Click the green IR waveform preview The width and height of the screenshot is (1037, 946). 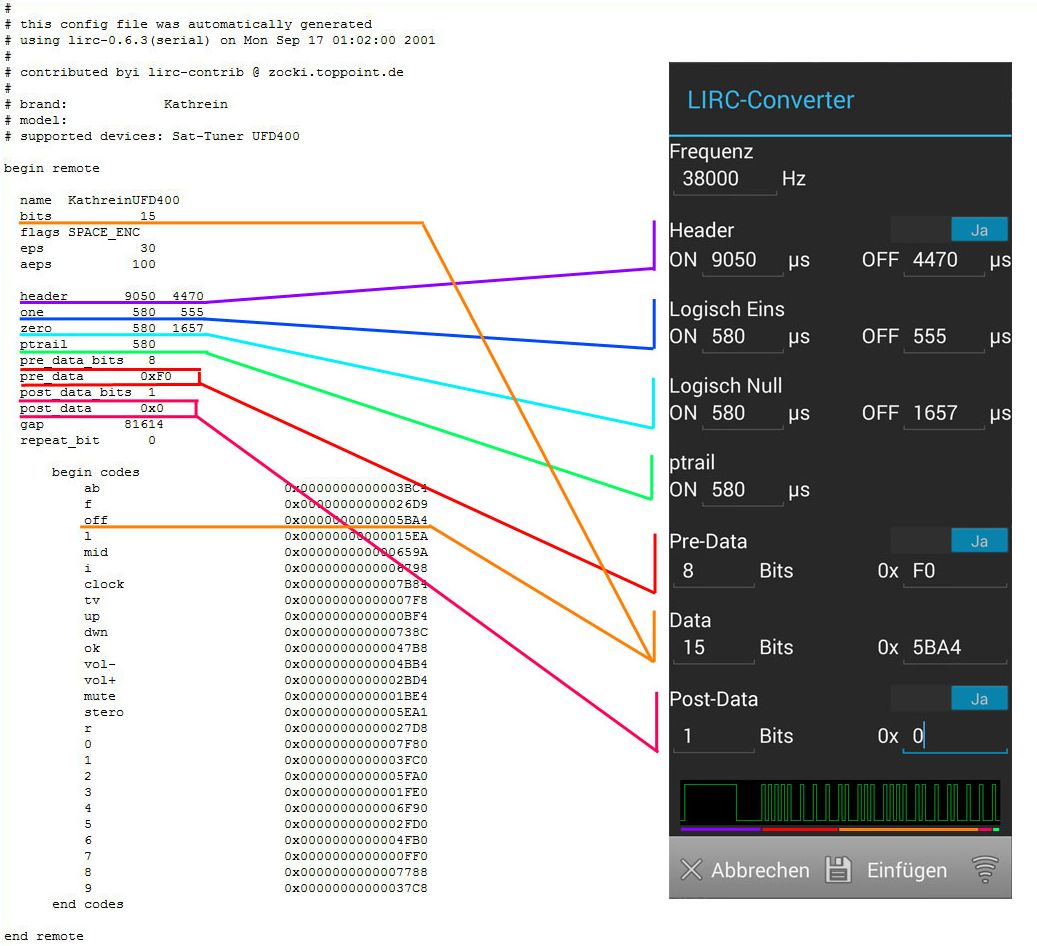(x=840, y=803)
